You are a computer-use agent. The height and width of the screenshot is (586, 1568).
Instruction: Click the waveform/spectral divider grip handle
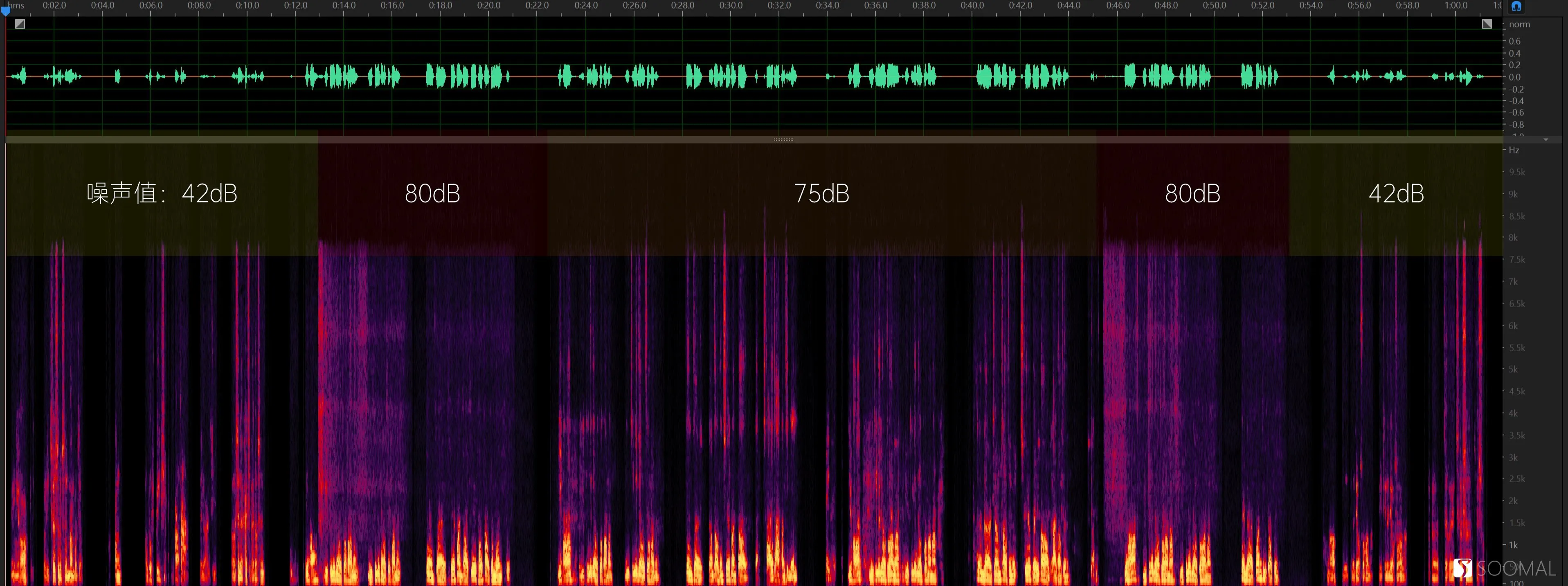click(783, 140)
